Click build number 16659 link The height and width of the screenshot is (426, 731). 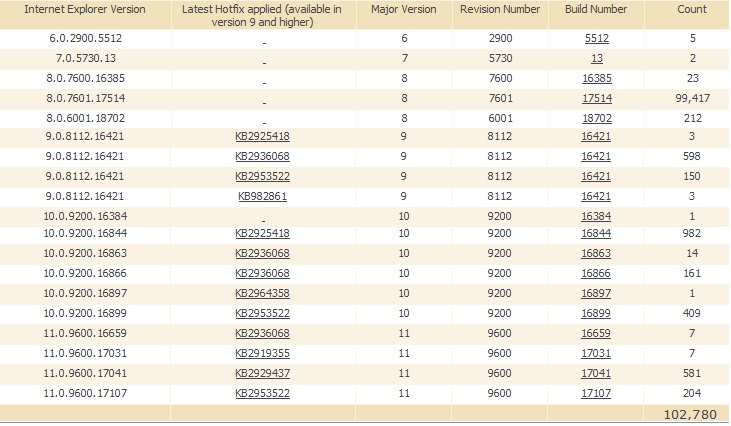pyautogui.click(x=597, y=333)
